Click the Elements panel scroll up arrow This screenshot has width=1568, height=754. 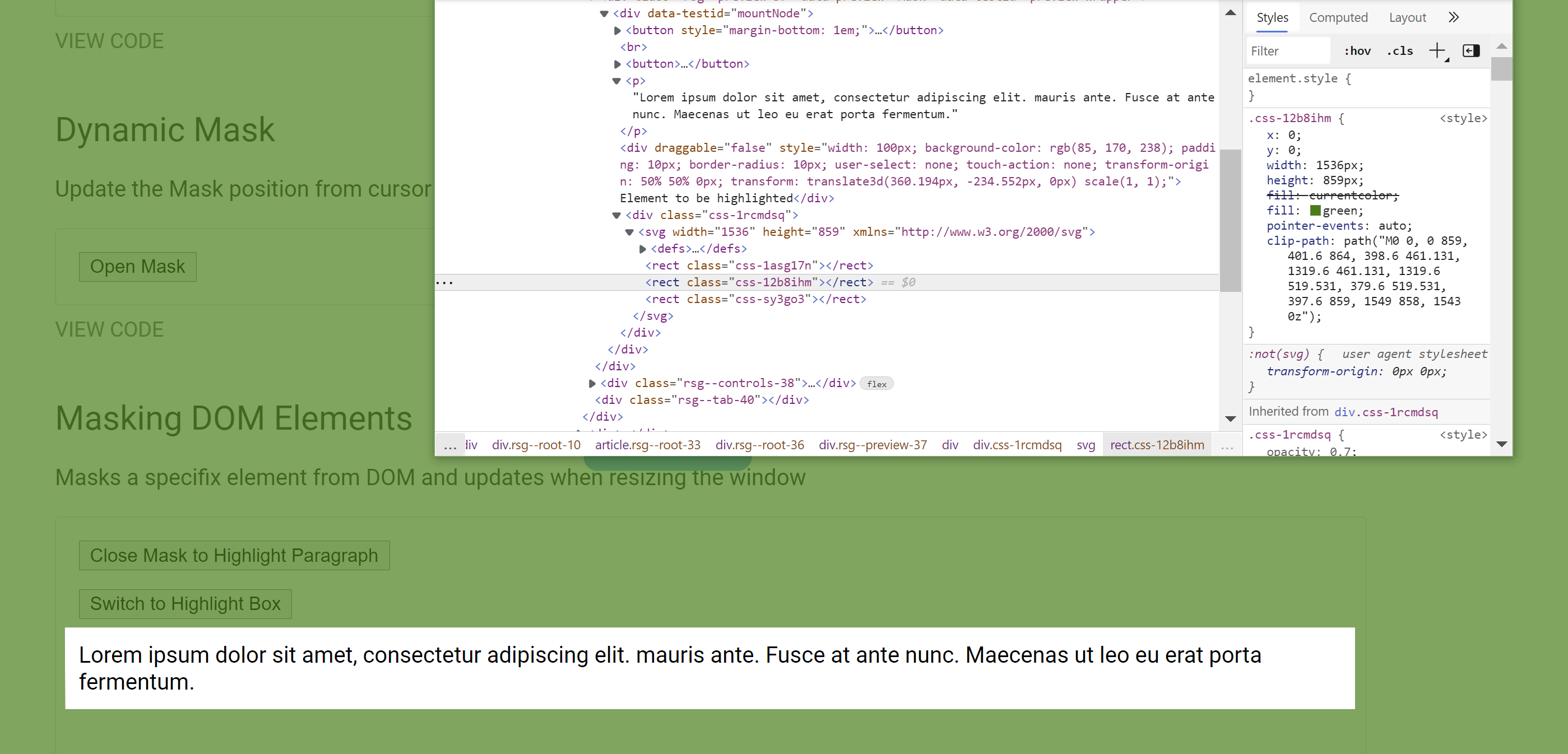1230,13
